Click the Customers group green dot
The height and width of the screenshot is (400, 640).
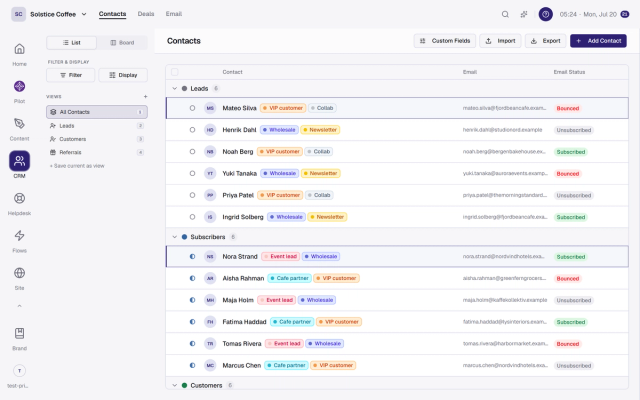(x=184, y=385)
